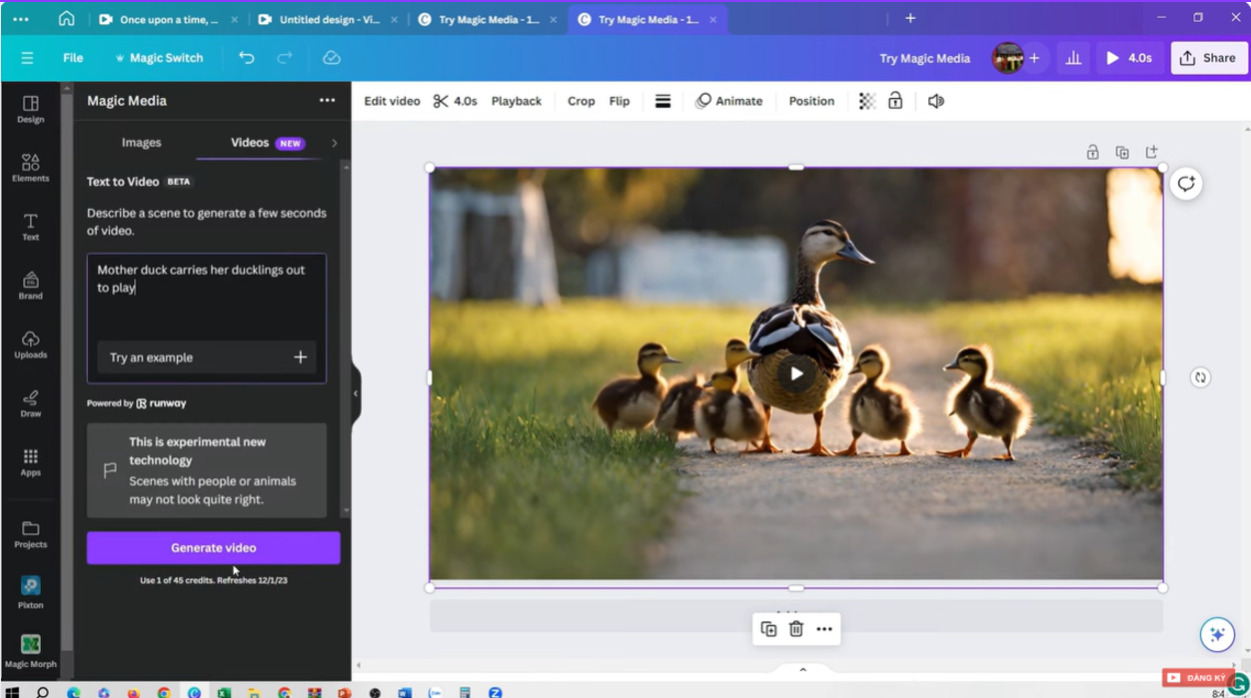Open the hamburger main menu
Screen dimensions: 1251x698
(x=27, y=58)
